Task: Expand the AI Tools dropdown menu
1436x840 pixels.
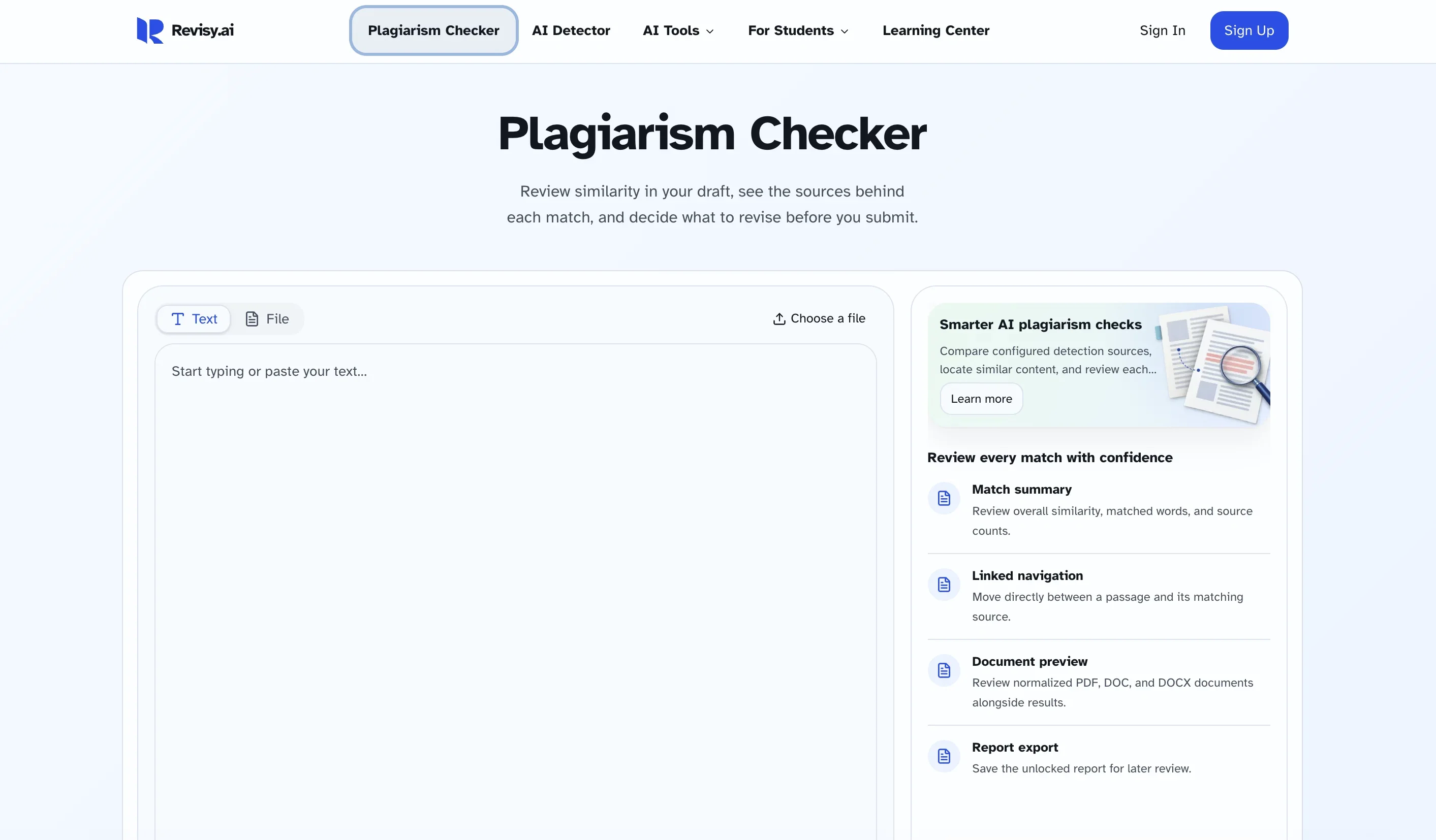Action: coord(678,31)
